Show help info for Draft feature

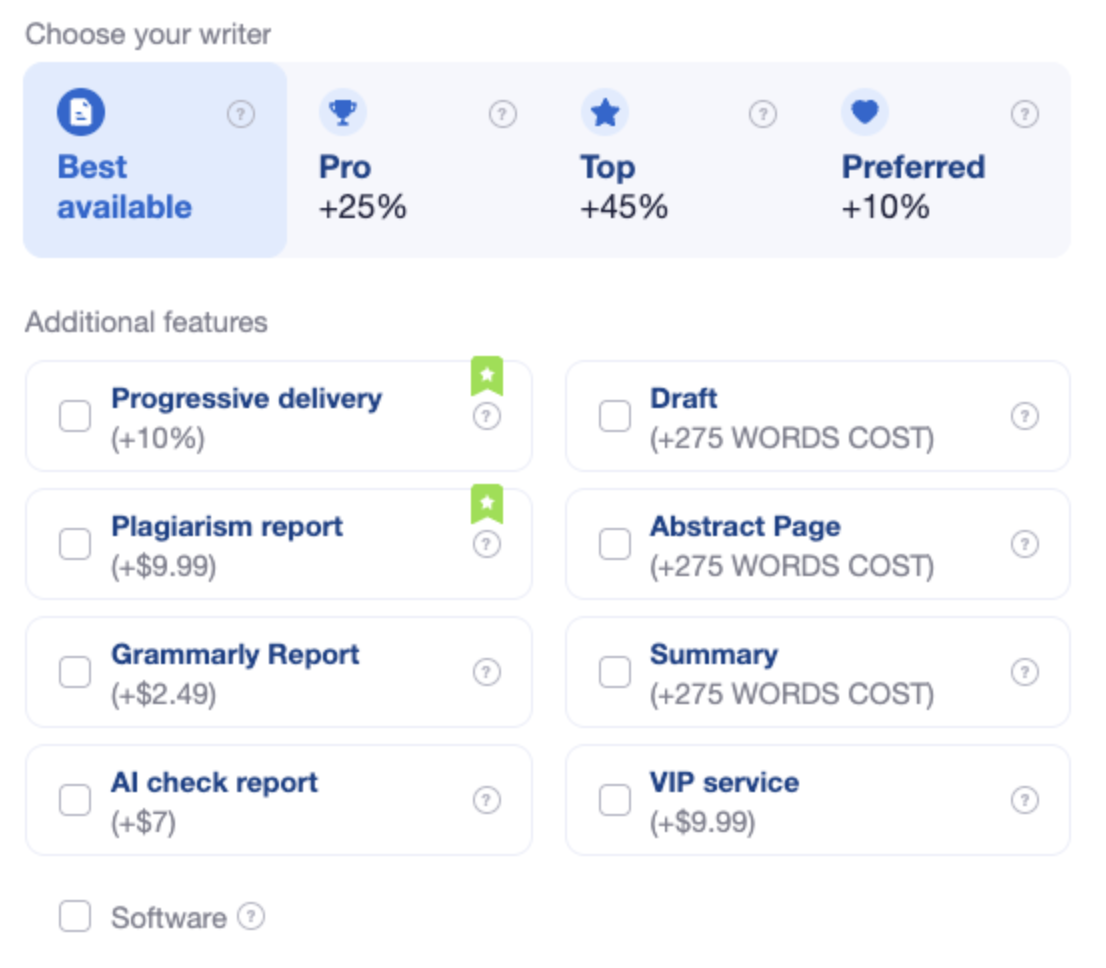pos(1024,416)
